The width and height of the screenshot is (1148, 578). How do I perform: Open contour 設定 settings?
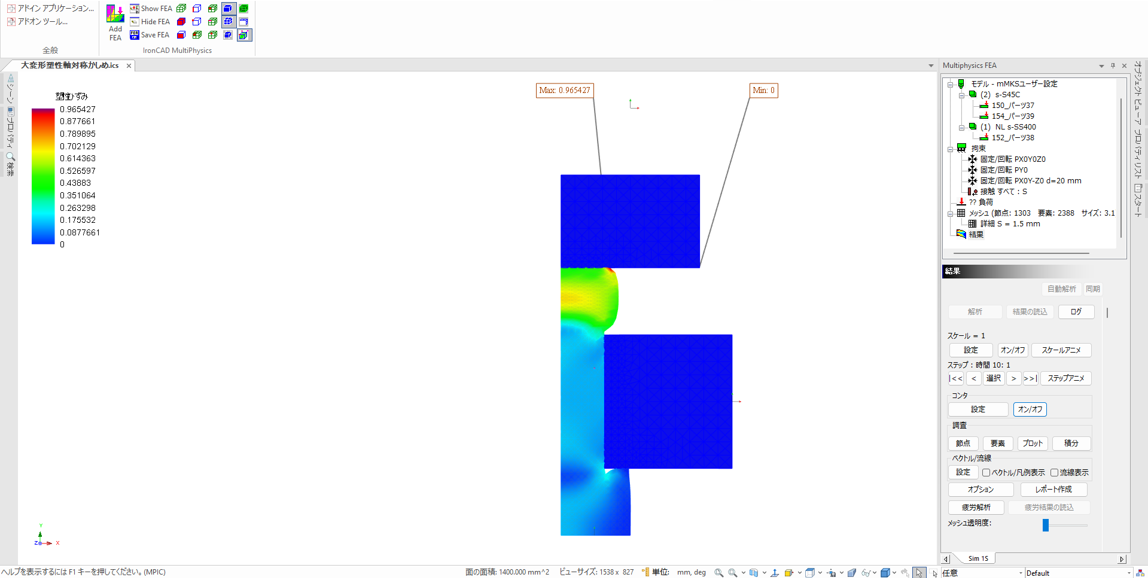point(978,410)
